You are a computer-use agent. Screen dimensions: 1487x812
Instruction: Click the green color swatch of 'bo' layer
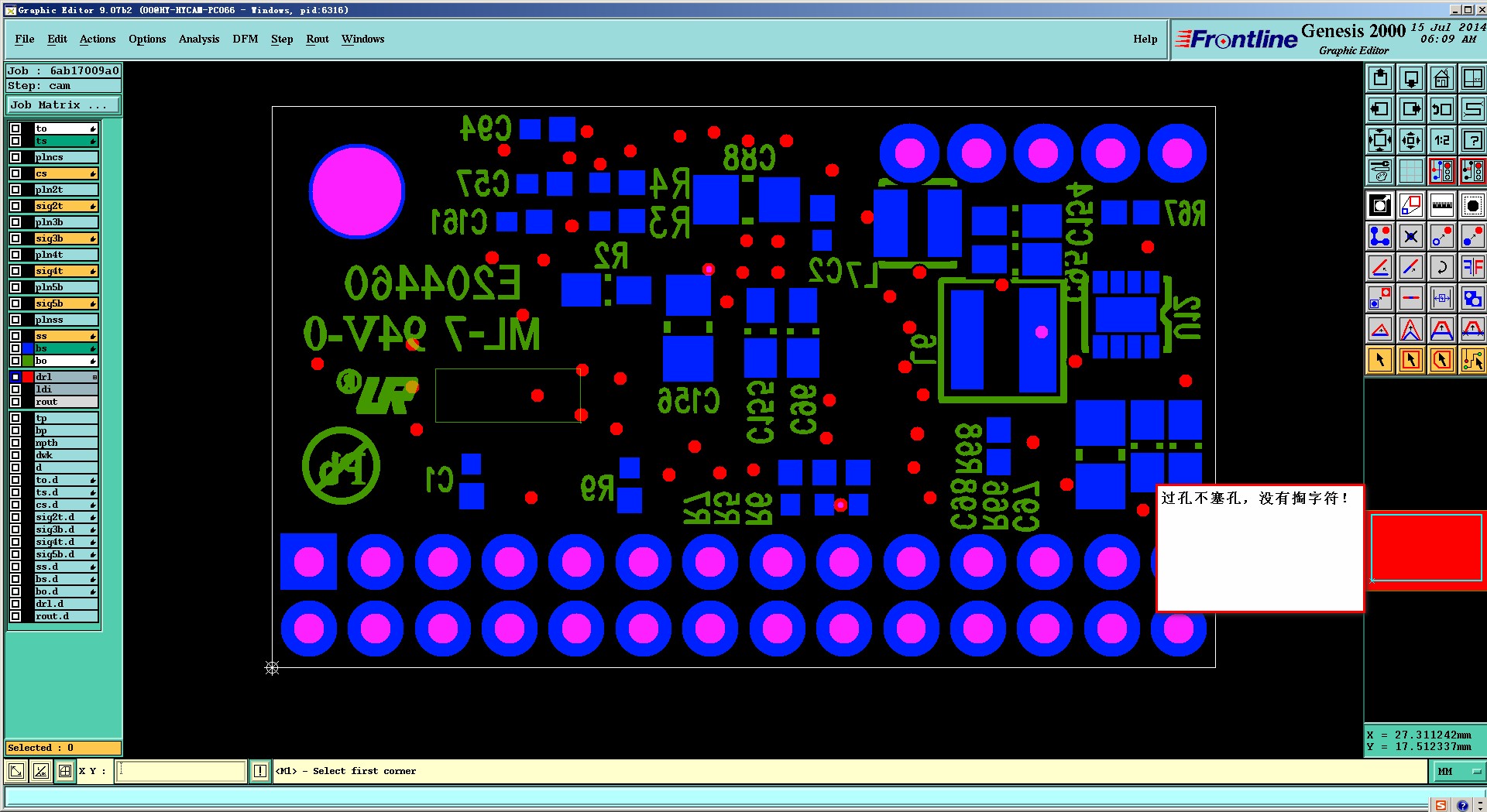point(28,361)
